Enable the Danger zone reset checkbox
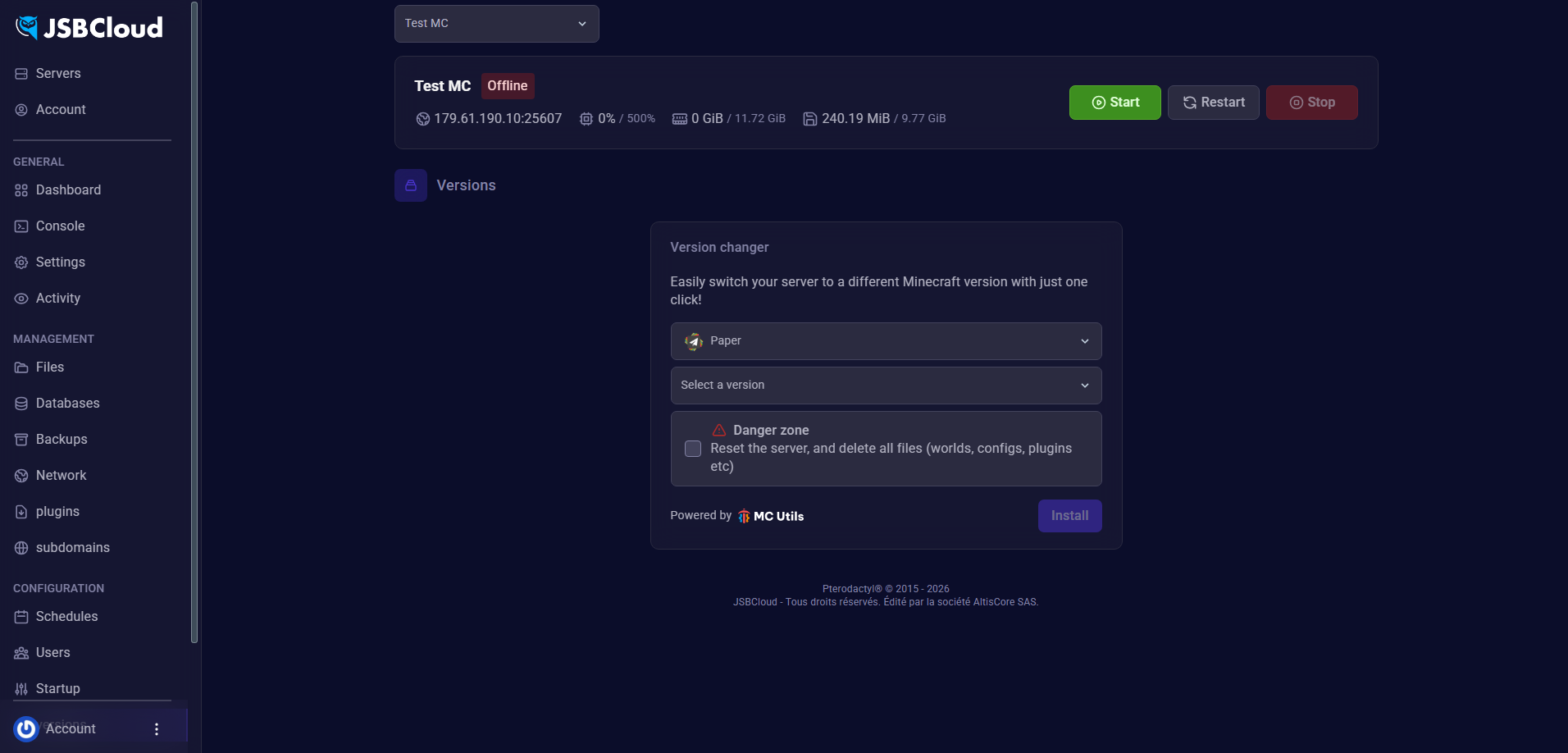The width and height of the screenshot is (1568, 753). (693, 449)
